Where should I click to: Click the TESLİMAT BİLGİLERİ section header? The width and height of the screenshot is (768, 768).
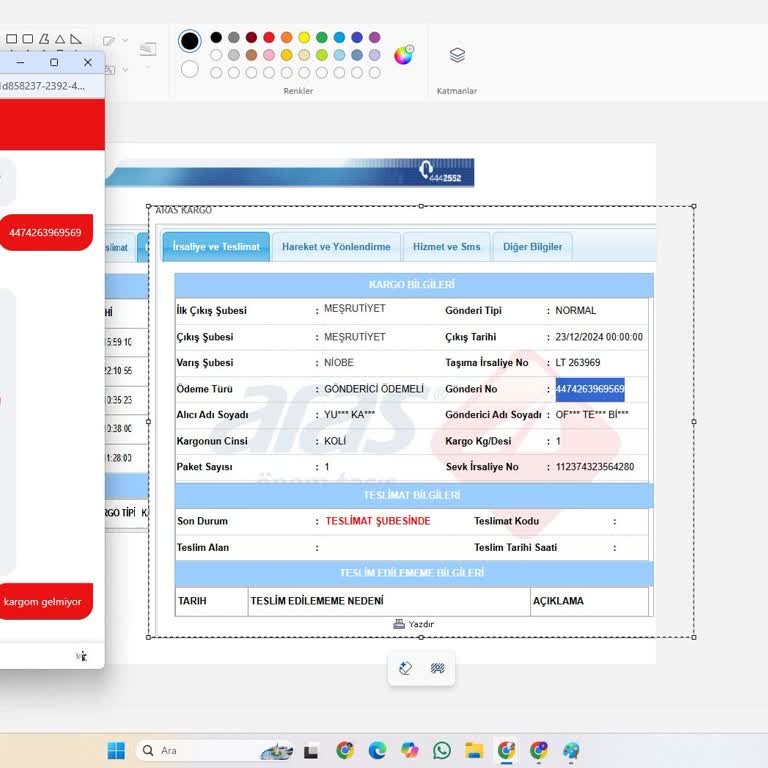tap(412, 495)
